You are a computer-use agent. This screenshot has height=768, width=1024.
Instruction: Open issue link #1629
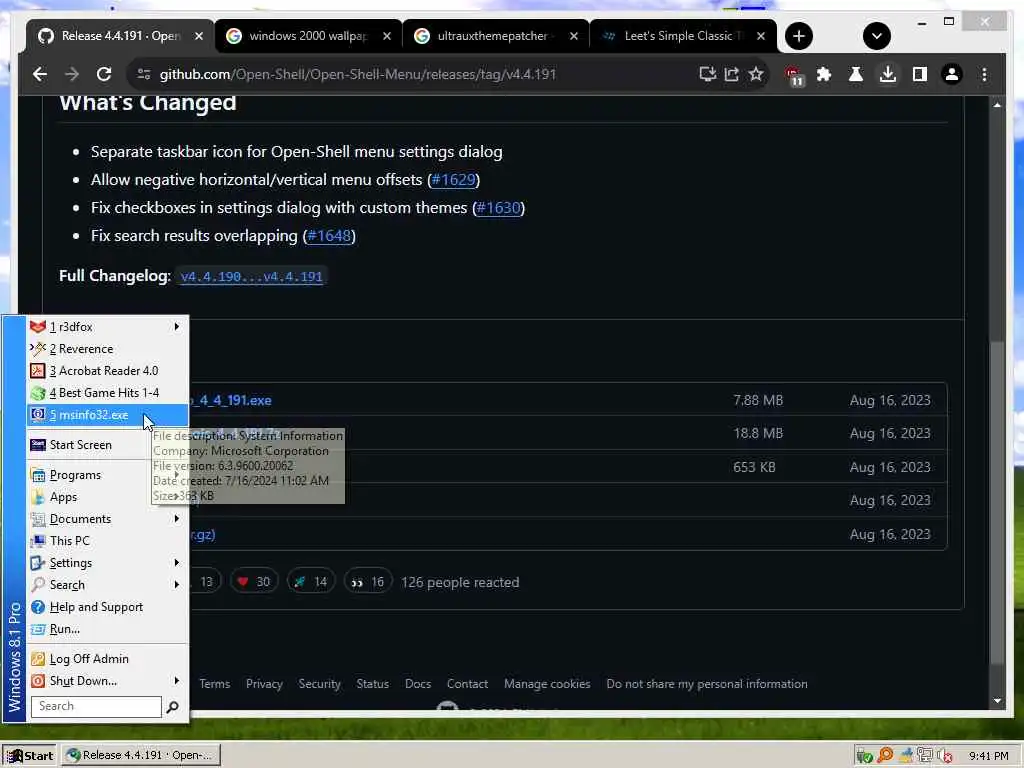[453, 180]
